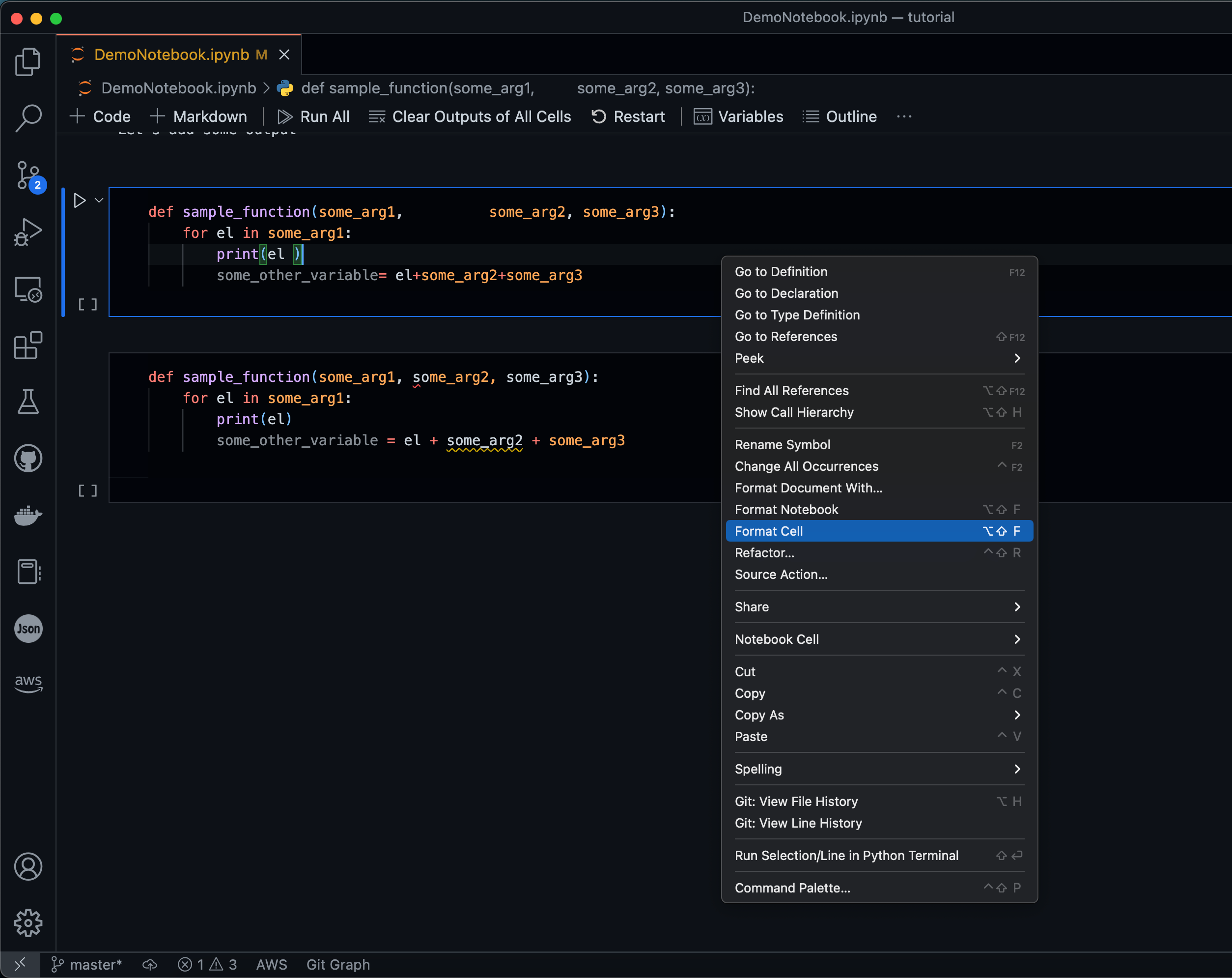The height and width of the screenshot is (978, 1232).
Task: Click the remote window status bar icon
Action: [20, 965]
